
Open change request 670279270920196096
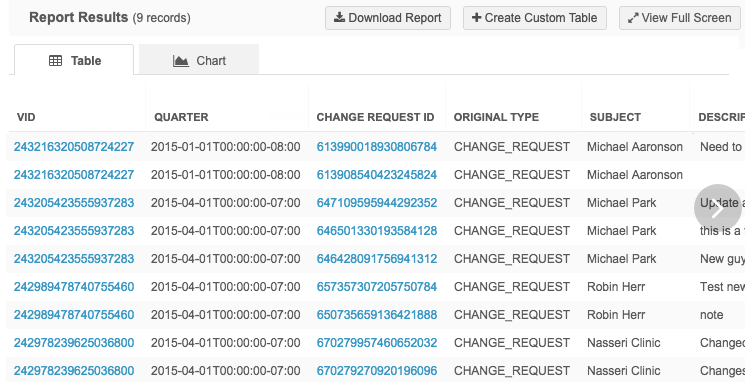[377, 371]
